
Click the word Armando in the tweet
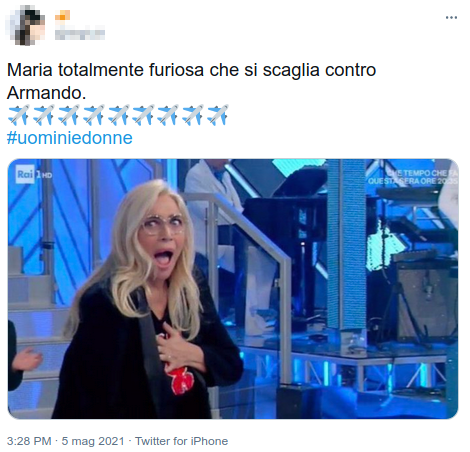coord(46,92)
